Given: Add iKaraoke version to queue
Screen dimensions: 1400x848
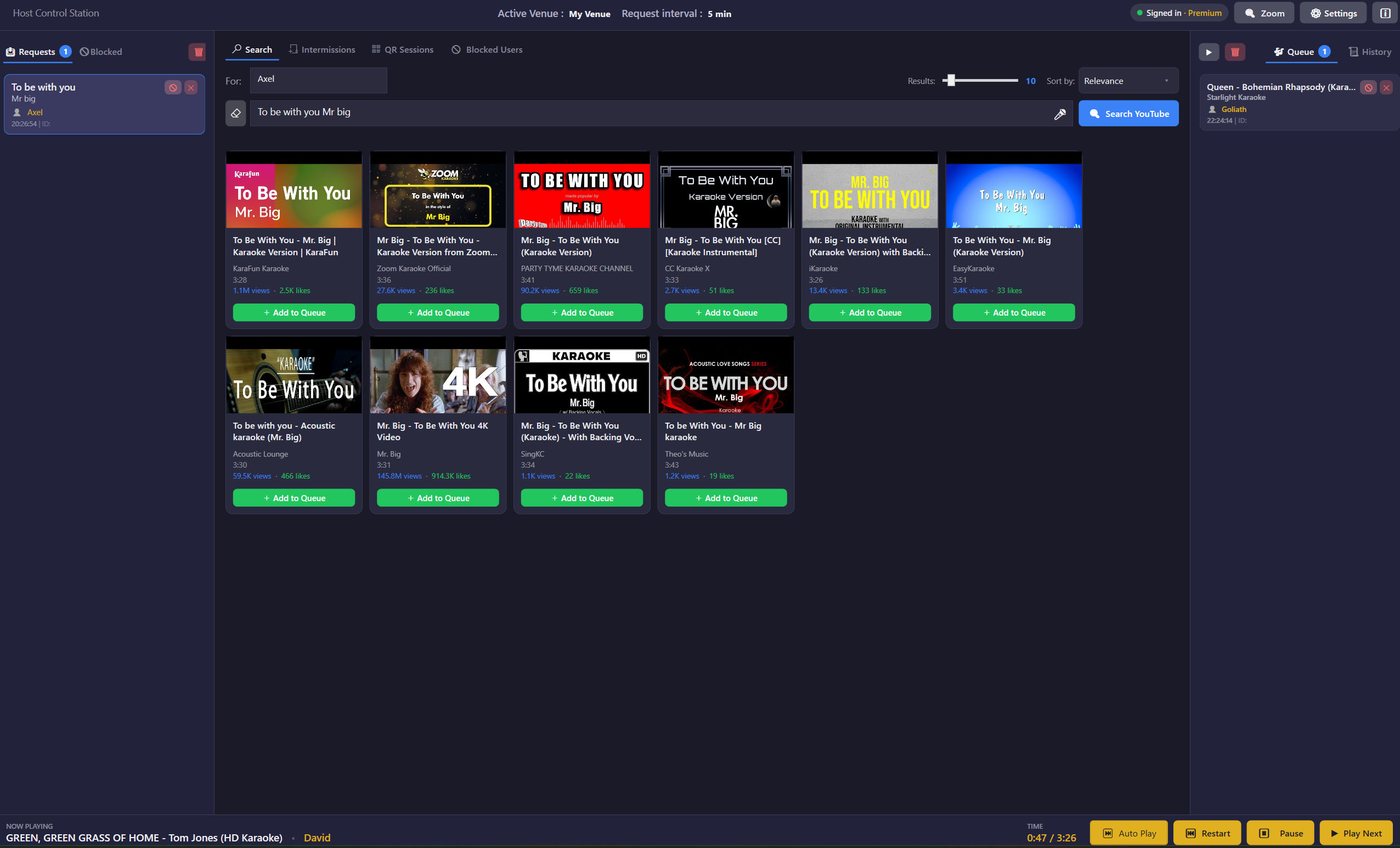Looking at the screenshot, I should (x=870, y=313).
